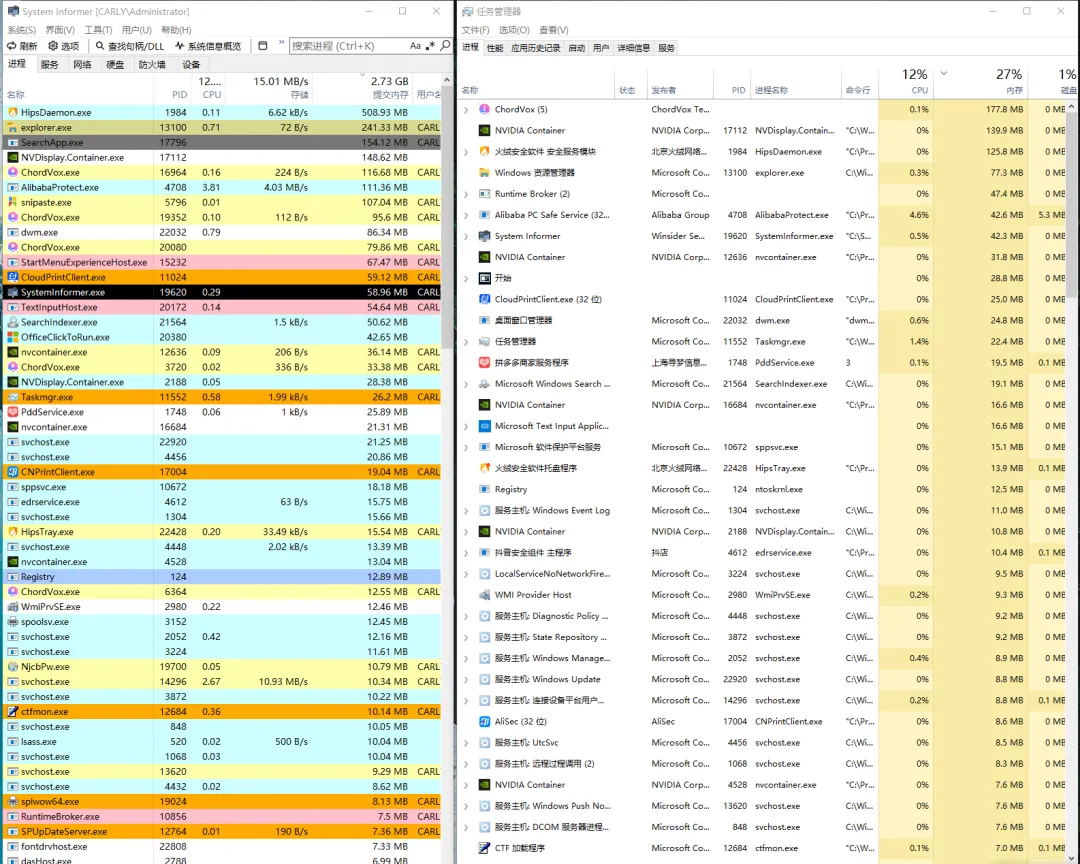Screen dimensions: 1080x864
Task: Click the CTF 加载程序 icon in Task Manager
Action: click(484, 848)
